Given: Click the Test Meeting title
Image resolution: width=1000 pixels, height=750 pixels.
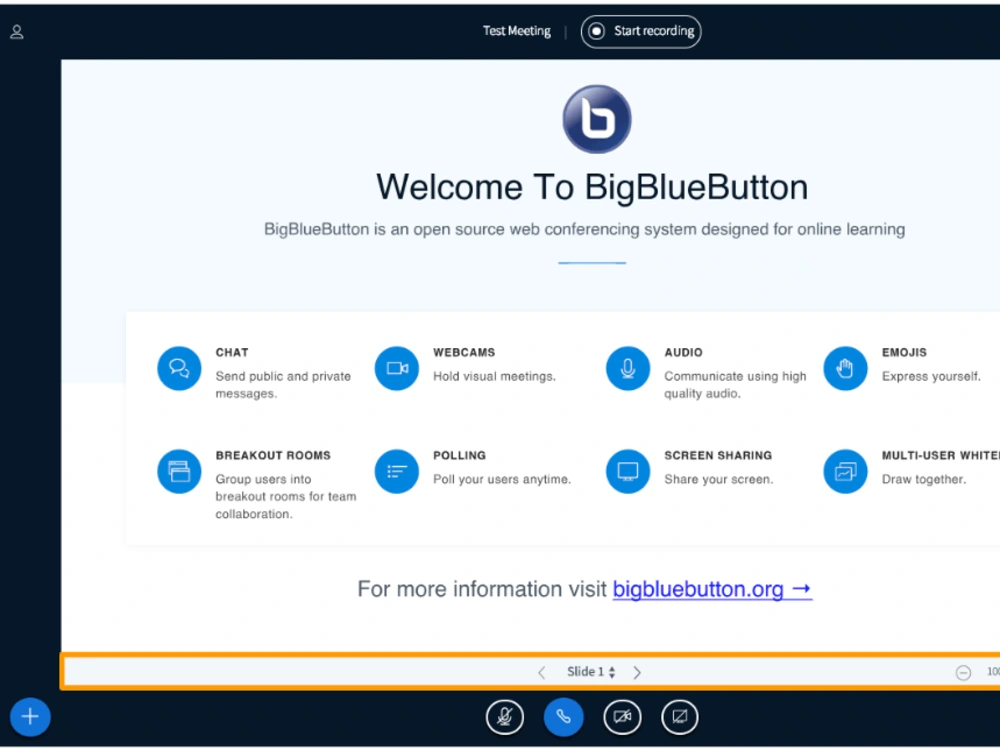Looking at the screenshot, I should pos(517,31).
